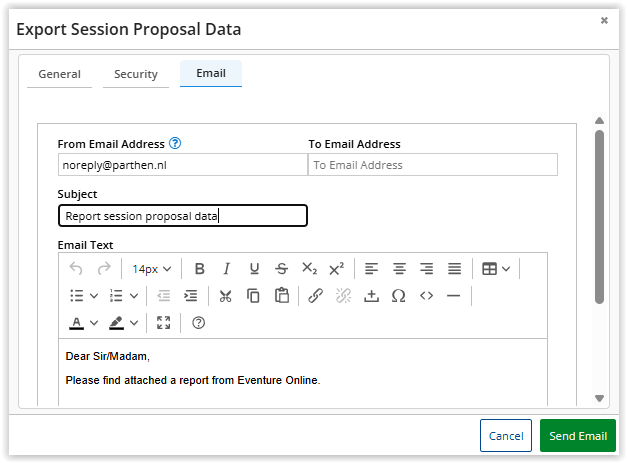The width and height of the screenshot is (627, 463).
Task: Expand the insert table dropdown
Action: [506, 269]
